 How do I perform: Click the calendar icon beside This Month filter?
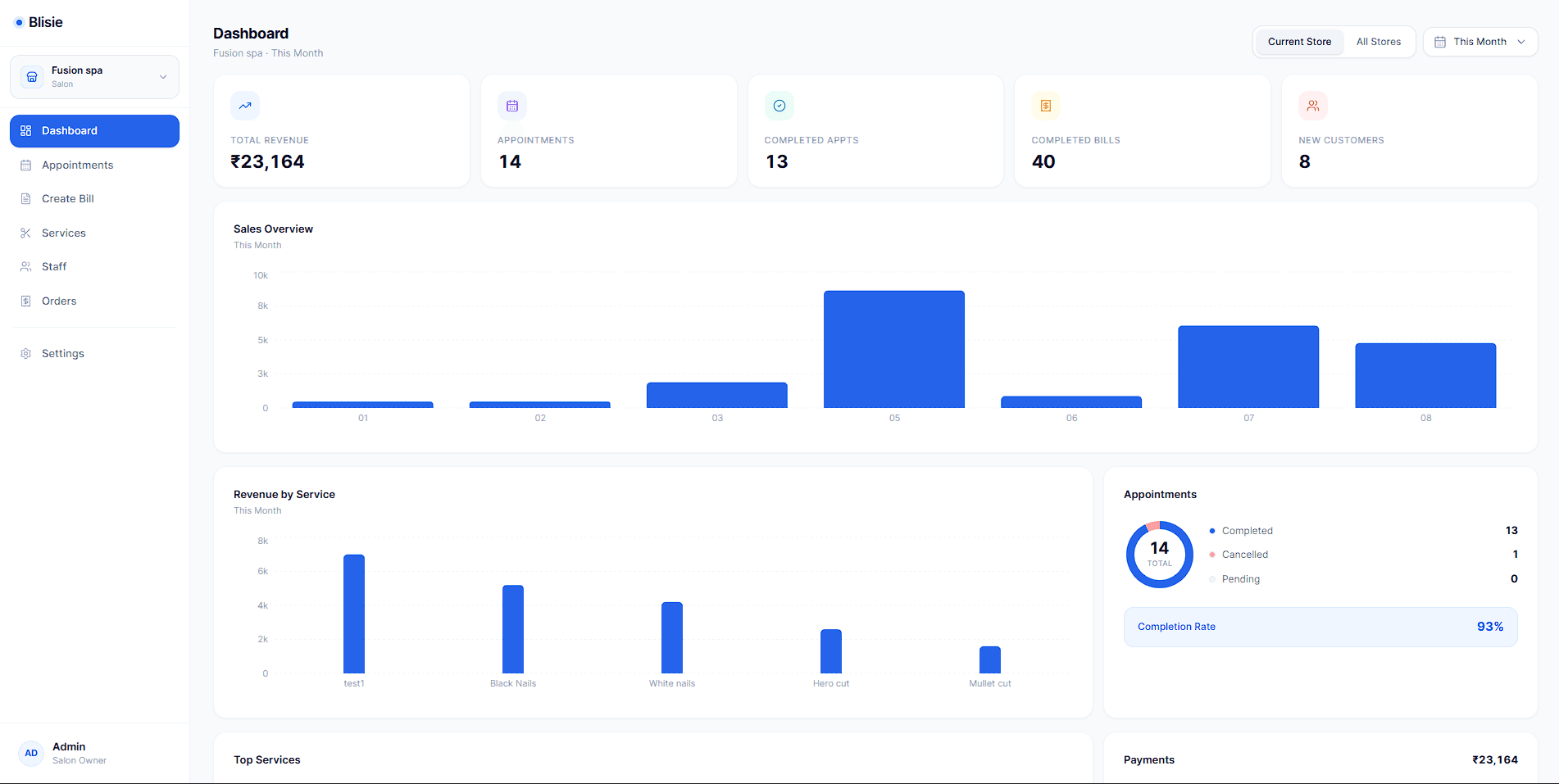[x=1440, y=41]
